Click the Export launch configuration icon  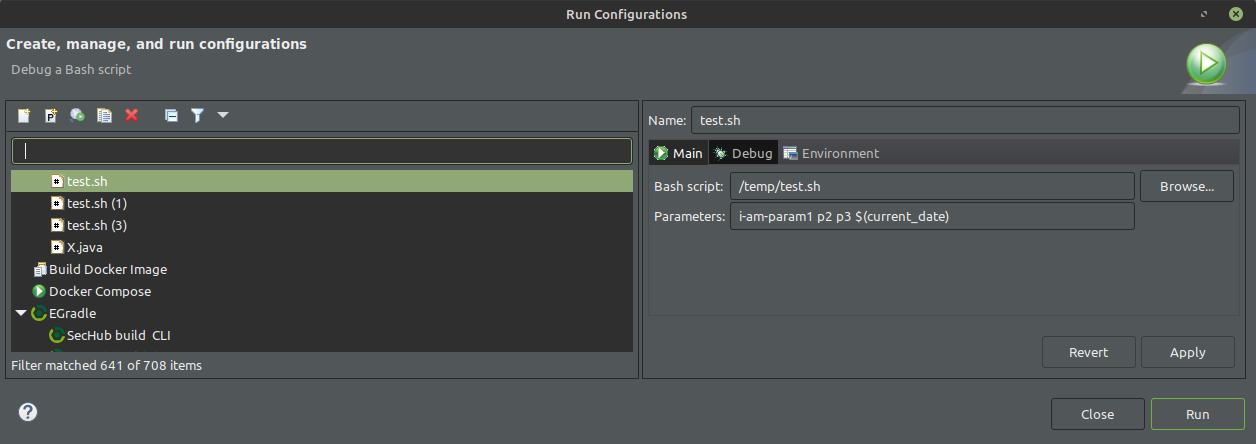pos(77,115)
